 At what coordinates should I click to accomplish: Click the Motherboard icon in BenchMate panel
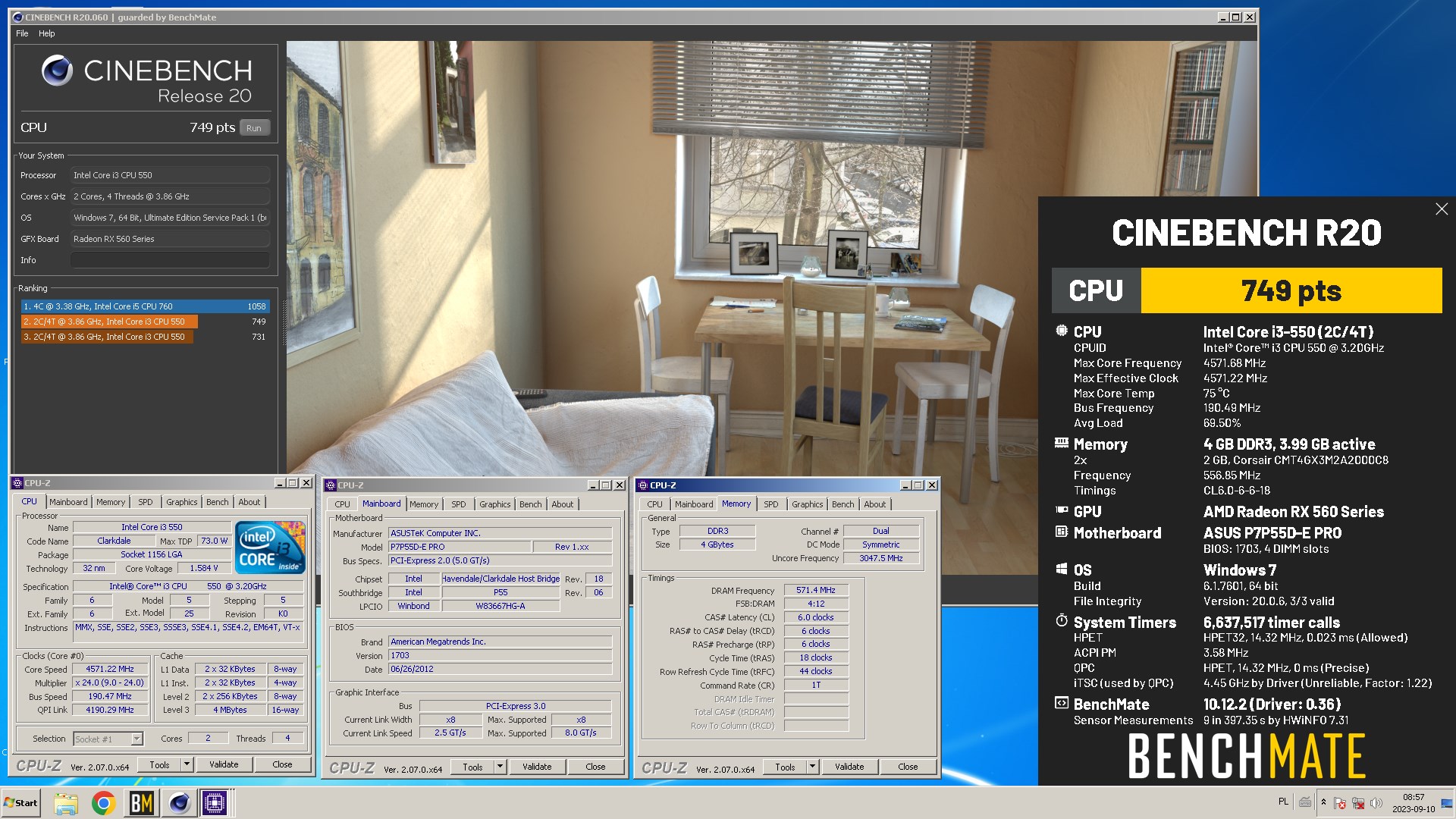[1062, 532]
